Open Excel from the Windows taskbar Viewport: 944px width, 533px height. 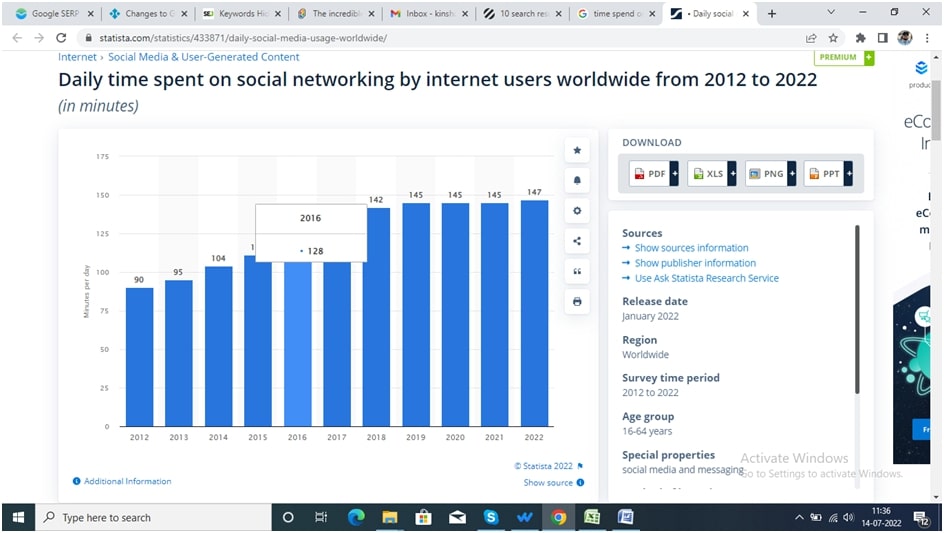[592, 517]
